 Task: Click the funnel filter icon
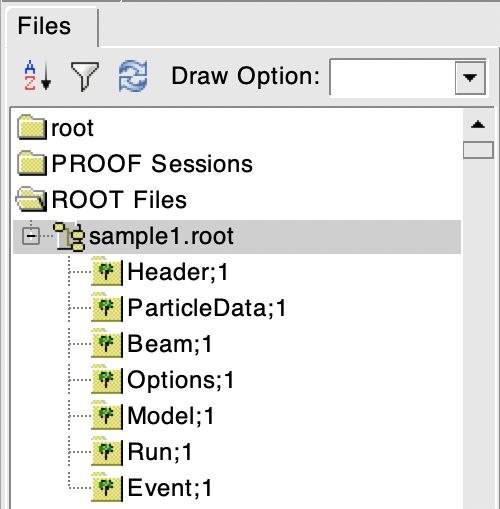pyautogui.click(x=85, y=76)
